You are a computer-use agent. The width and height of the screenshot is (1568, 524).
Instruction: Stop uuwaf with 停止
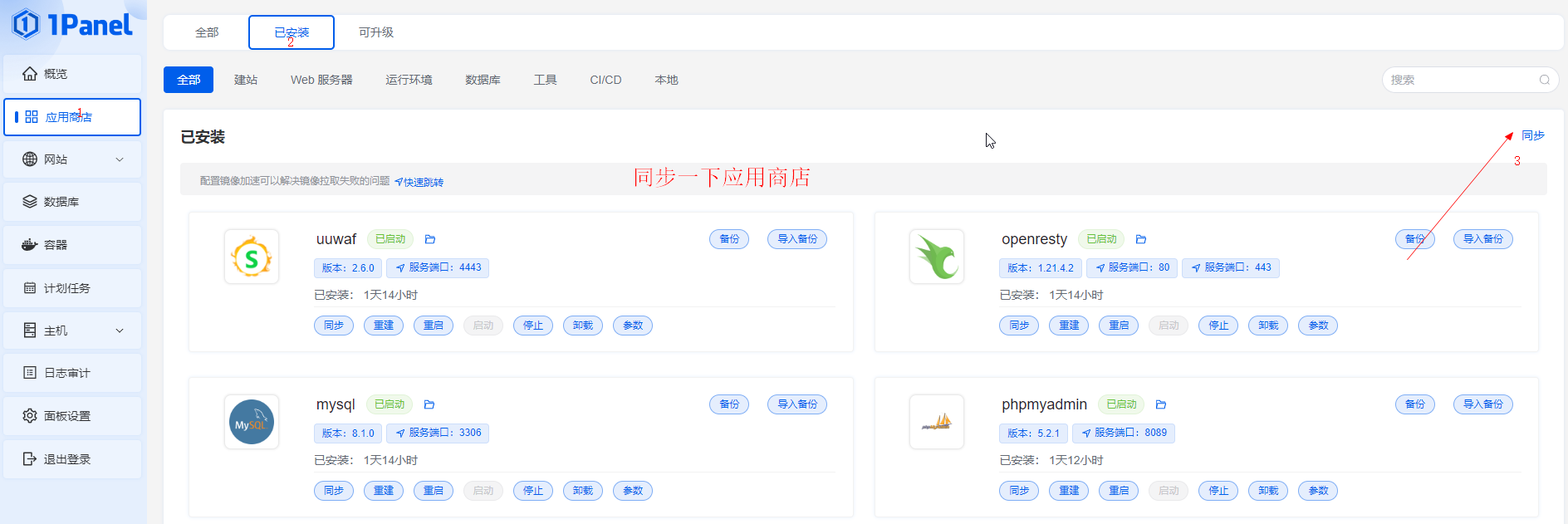533,326
